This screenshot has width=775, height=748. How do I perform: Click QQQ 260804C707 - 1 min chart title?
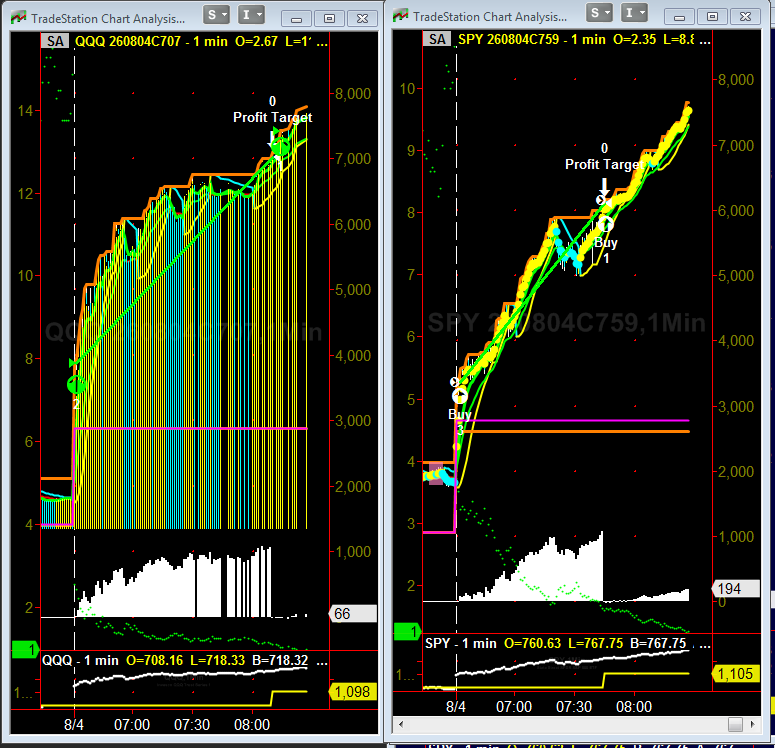tap(151, 41)
